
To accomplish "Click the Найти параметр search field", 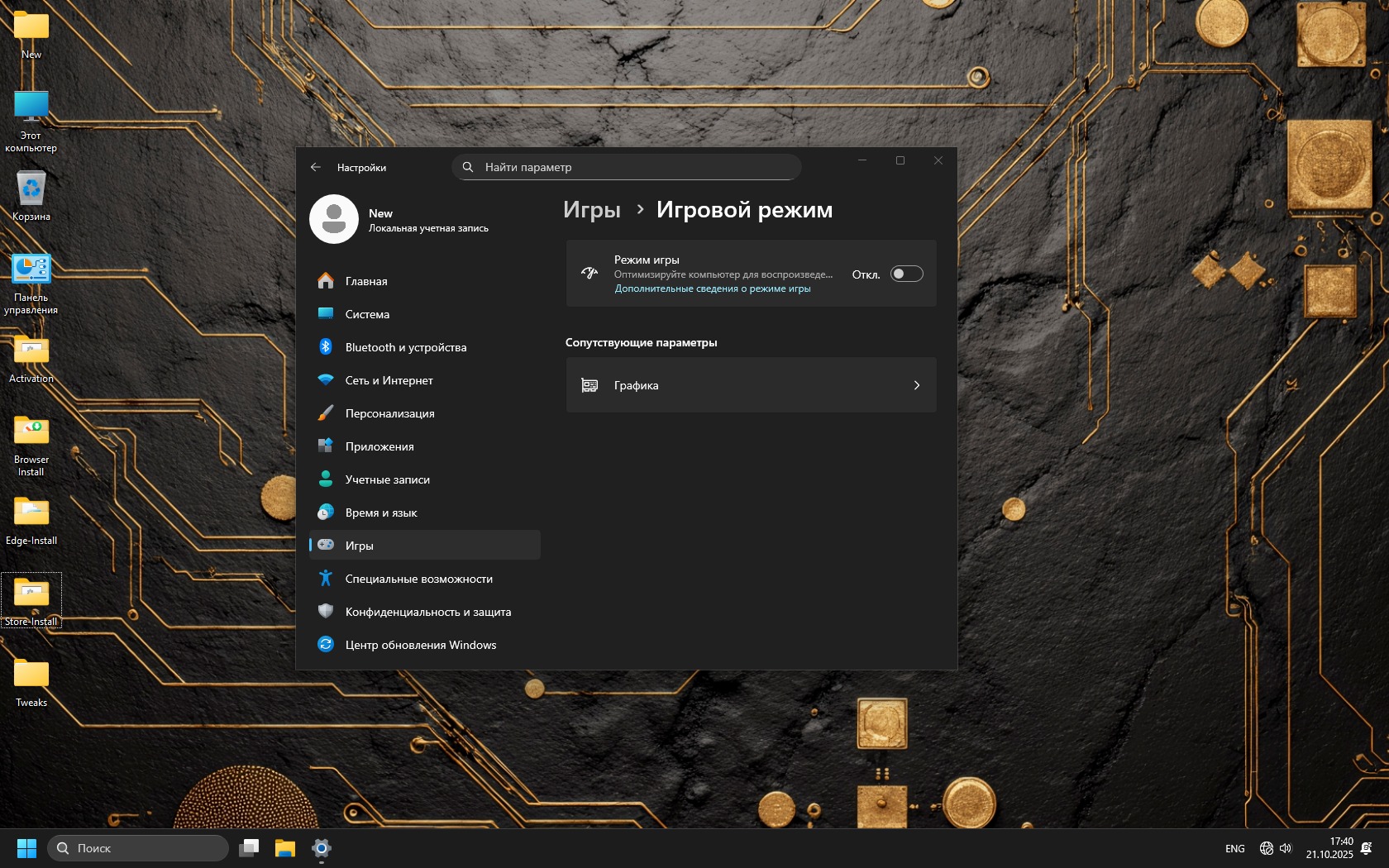I will click(x=627, y=167).
